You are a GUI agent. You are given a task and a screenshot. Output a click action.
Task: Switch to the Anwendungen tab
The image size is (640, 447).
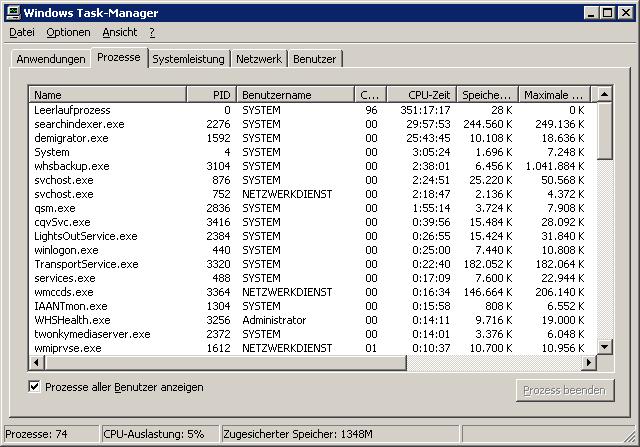(x=51, y=59)
